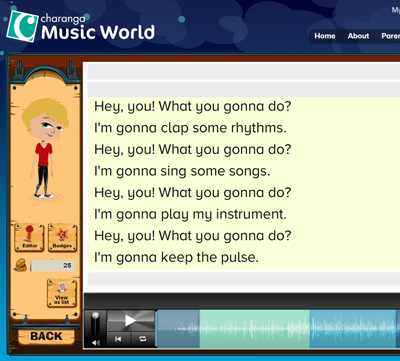The image size is (400, 361).
Task: Jump to the blue waveform section
Action: point(353,329)
